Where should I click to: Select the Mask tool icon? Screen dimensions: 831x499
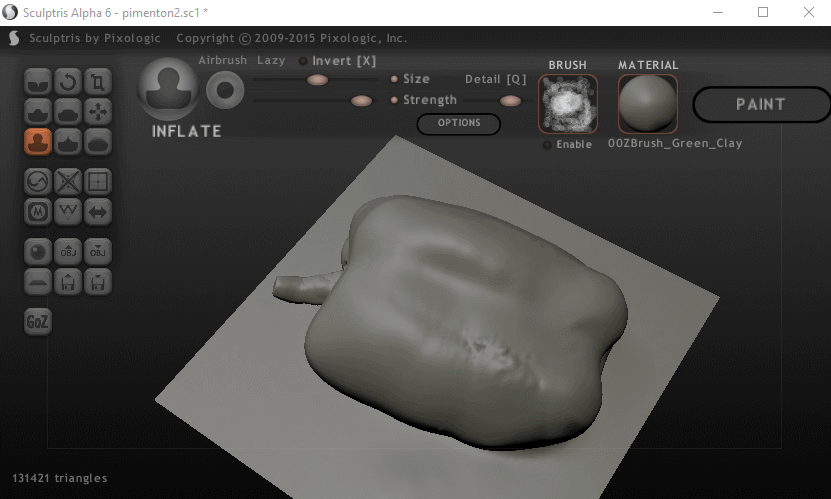(x=38, y=212)
